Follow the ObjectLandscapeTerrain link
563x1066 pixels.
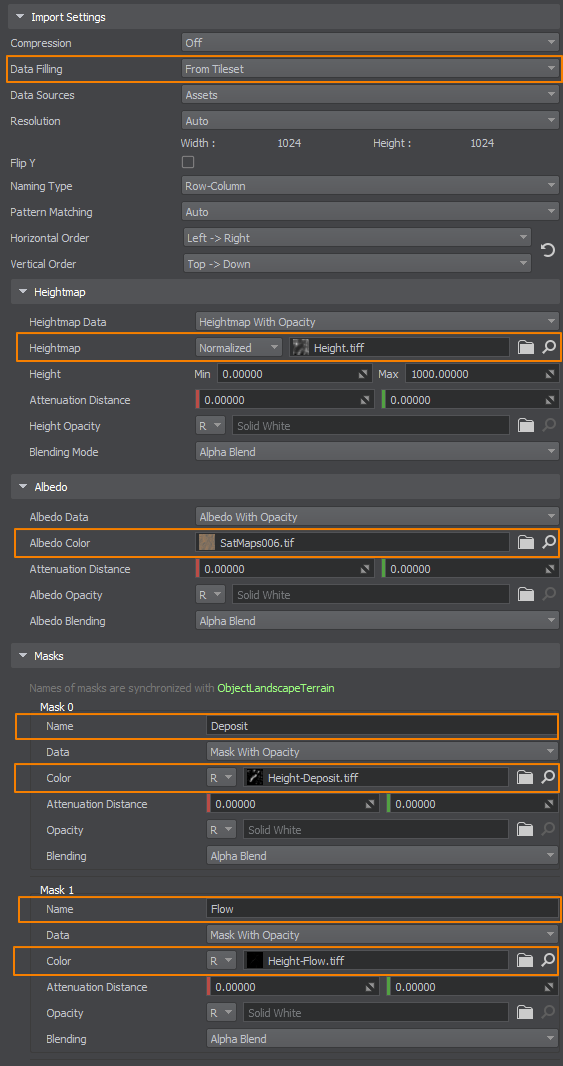click(x=276, y=688)
